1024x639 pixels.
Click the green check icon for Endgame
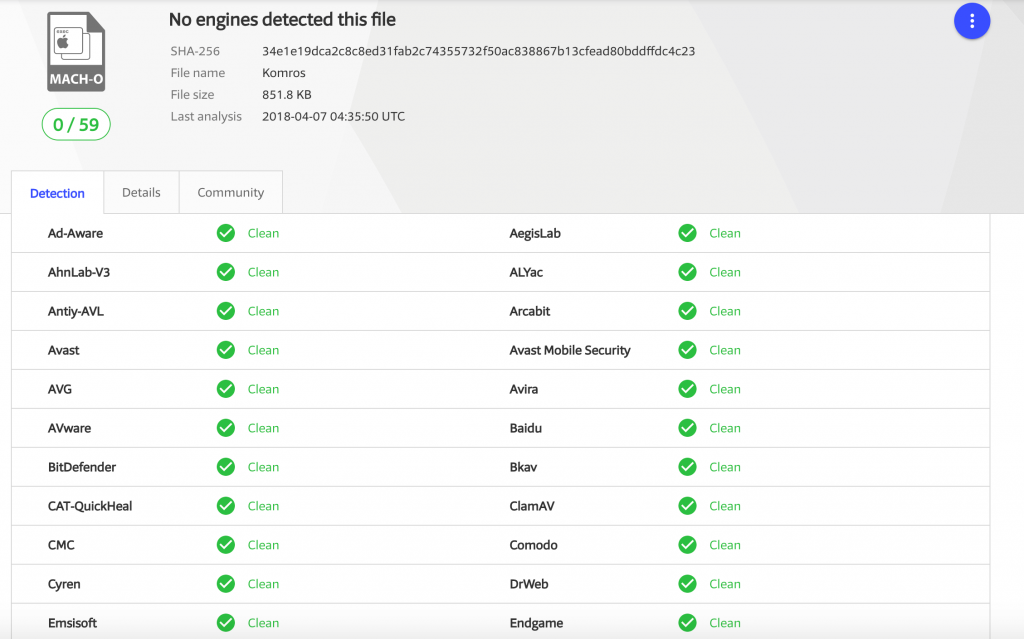(x=687, y=623)
